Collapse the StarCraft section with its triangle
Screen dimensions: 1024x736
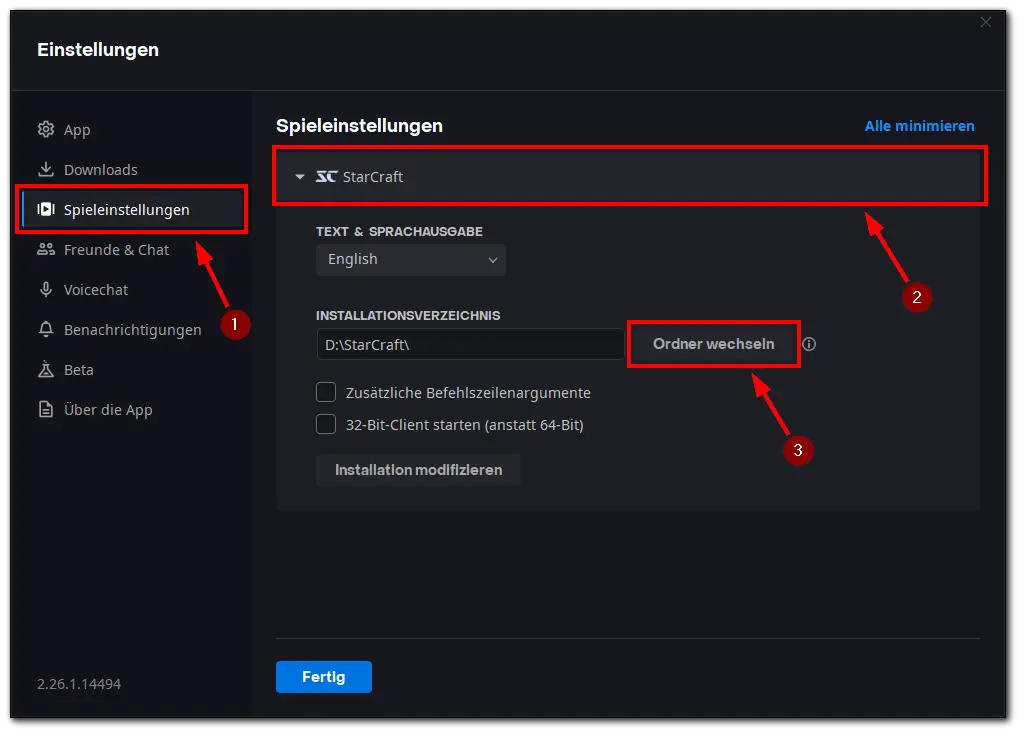pos(300,176)
